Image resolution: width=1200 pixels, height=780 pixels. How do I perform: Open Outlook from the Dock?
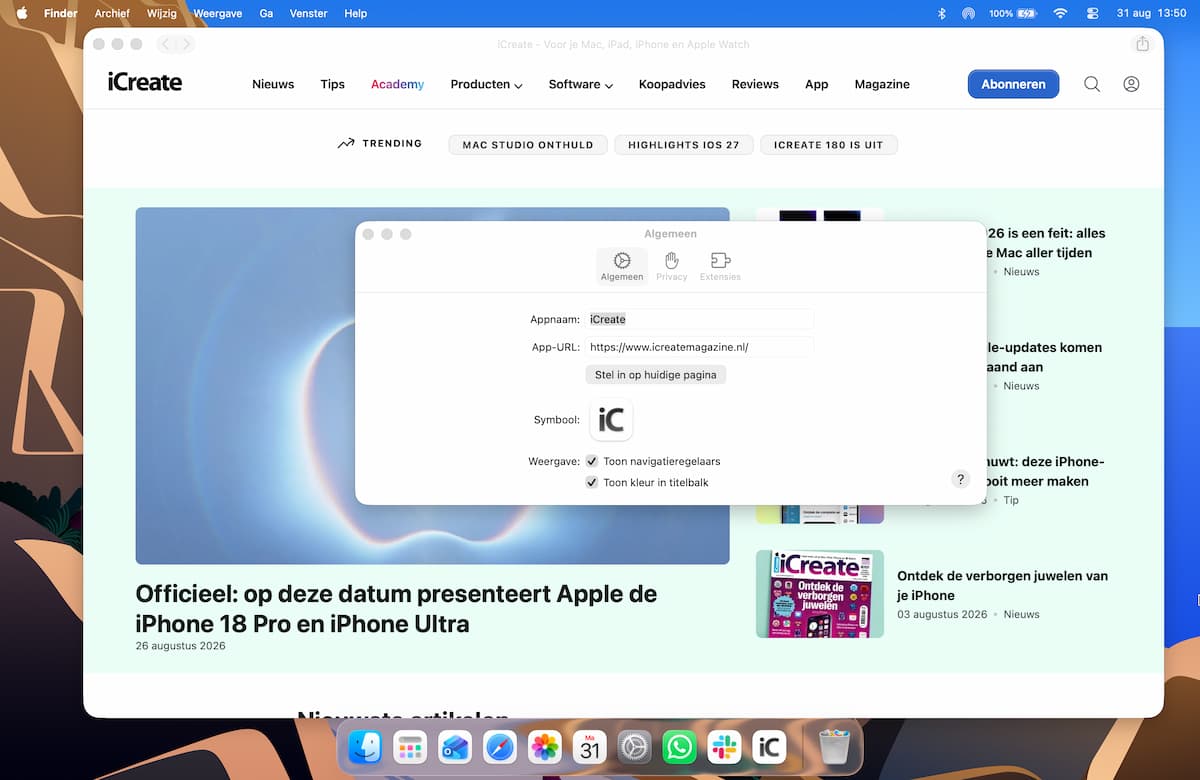pos(455,746)
